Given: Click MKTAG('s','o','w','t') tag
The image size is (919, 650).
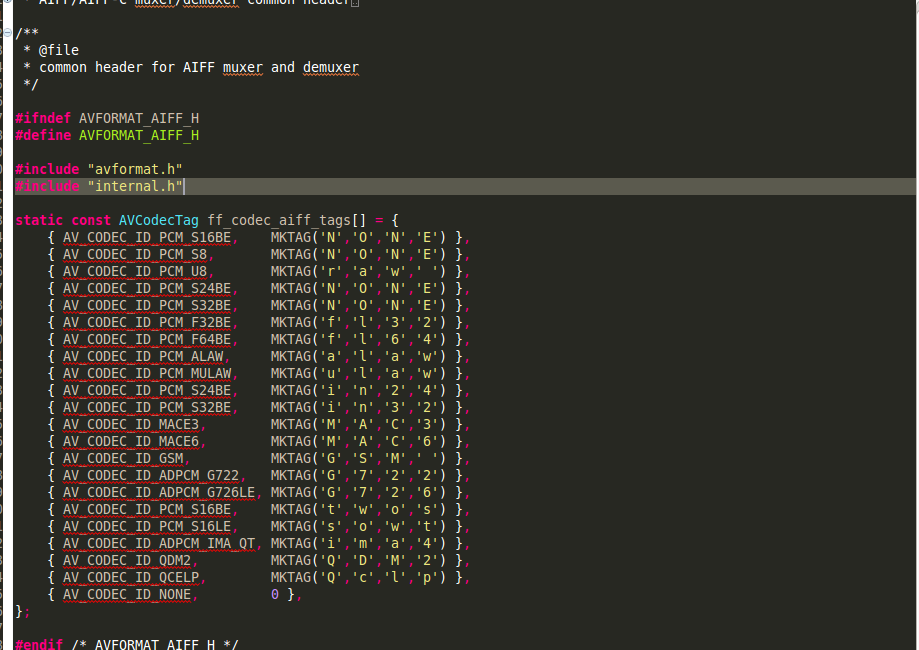Looking at the screenshot, I should tap(359, 526).
